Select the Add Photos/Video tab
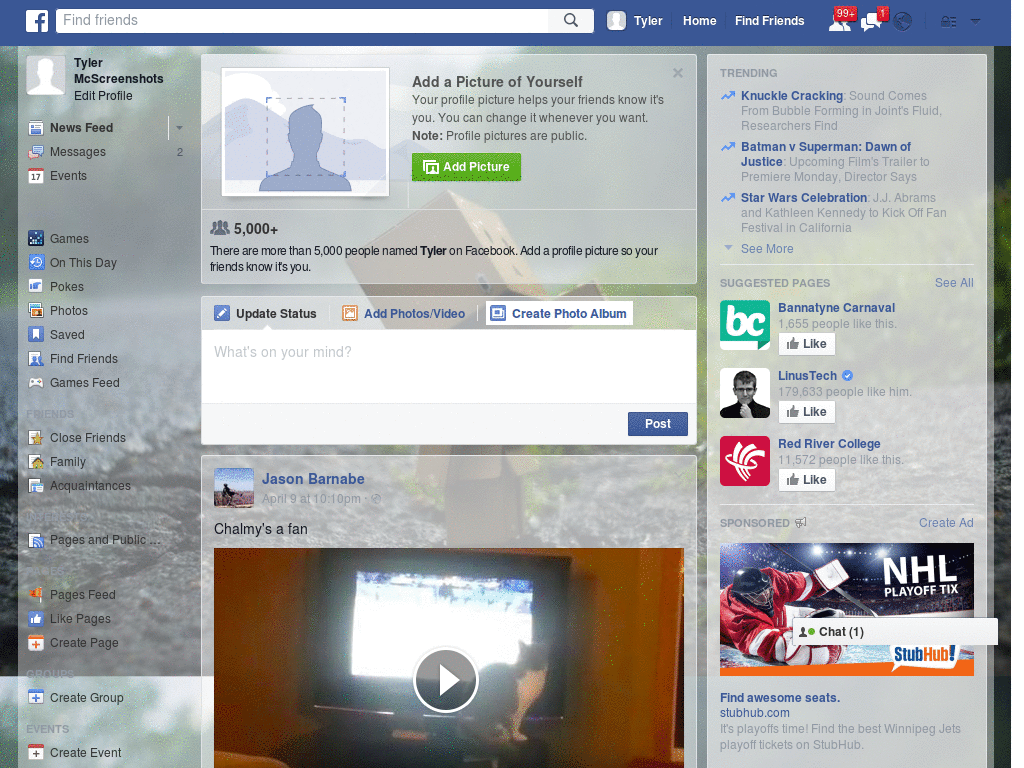 404,314
